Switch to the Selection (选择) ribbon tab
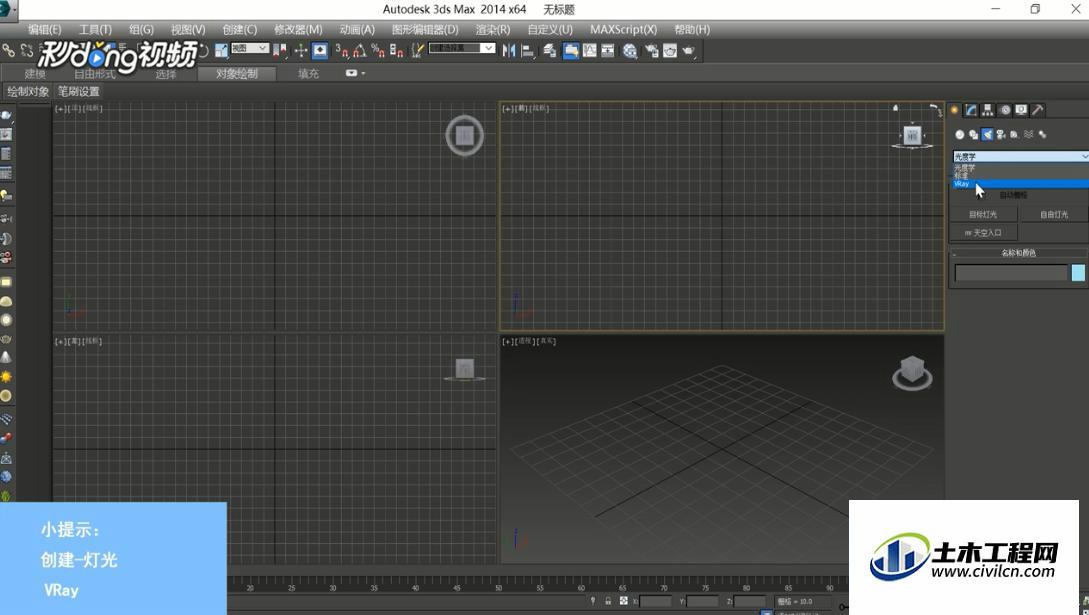The height and width of the screenshot is (615, 1089). [166, 74]
